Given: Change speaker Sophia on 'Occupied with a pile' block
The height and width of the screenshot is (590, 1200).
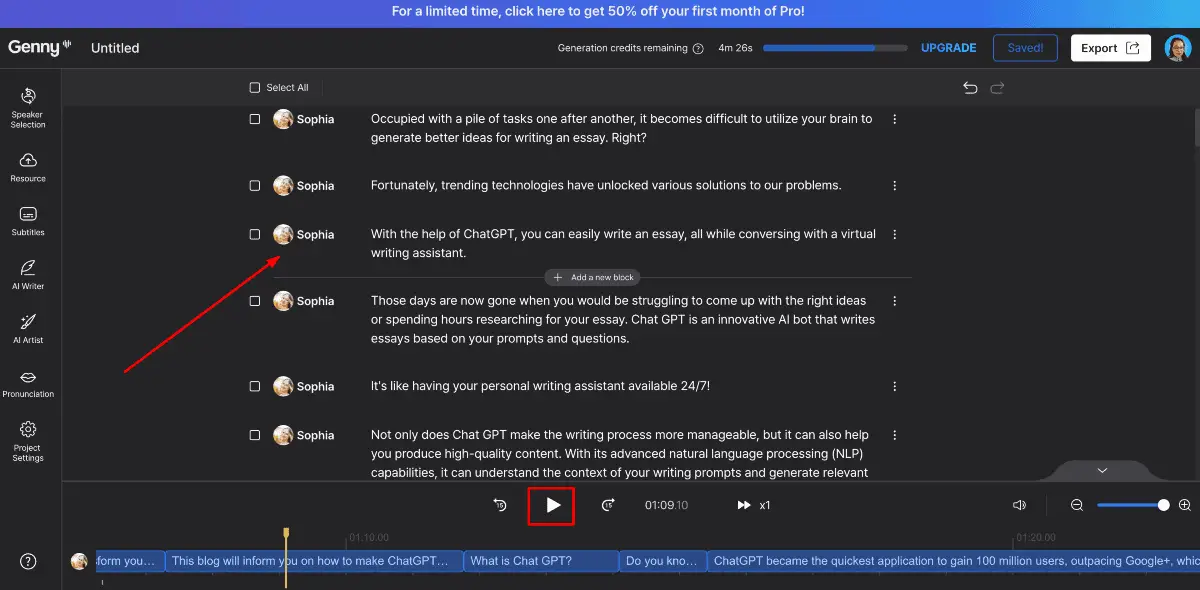Looking at the screenshot, I should coord(304,119).
